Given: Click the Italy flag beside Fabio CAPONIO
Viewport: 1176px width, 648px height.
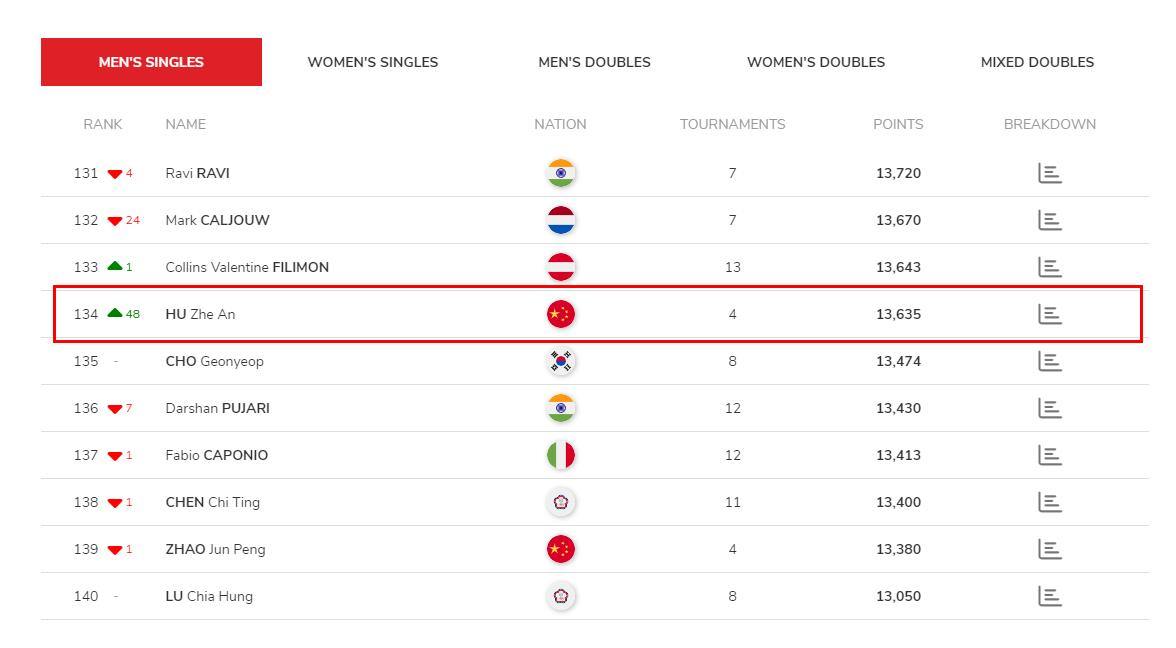Looking at the screenshot, I should coord(561,455).
